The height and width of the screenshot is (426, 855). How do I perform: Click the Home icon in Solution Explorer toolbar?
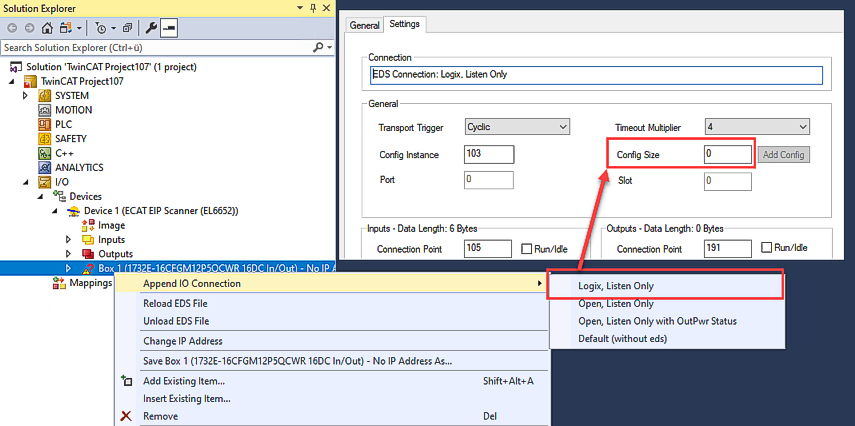click(47, 28)
